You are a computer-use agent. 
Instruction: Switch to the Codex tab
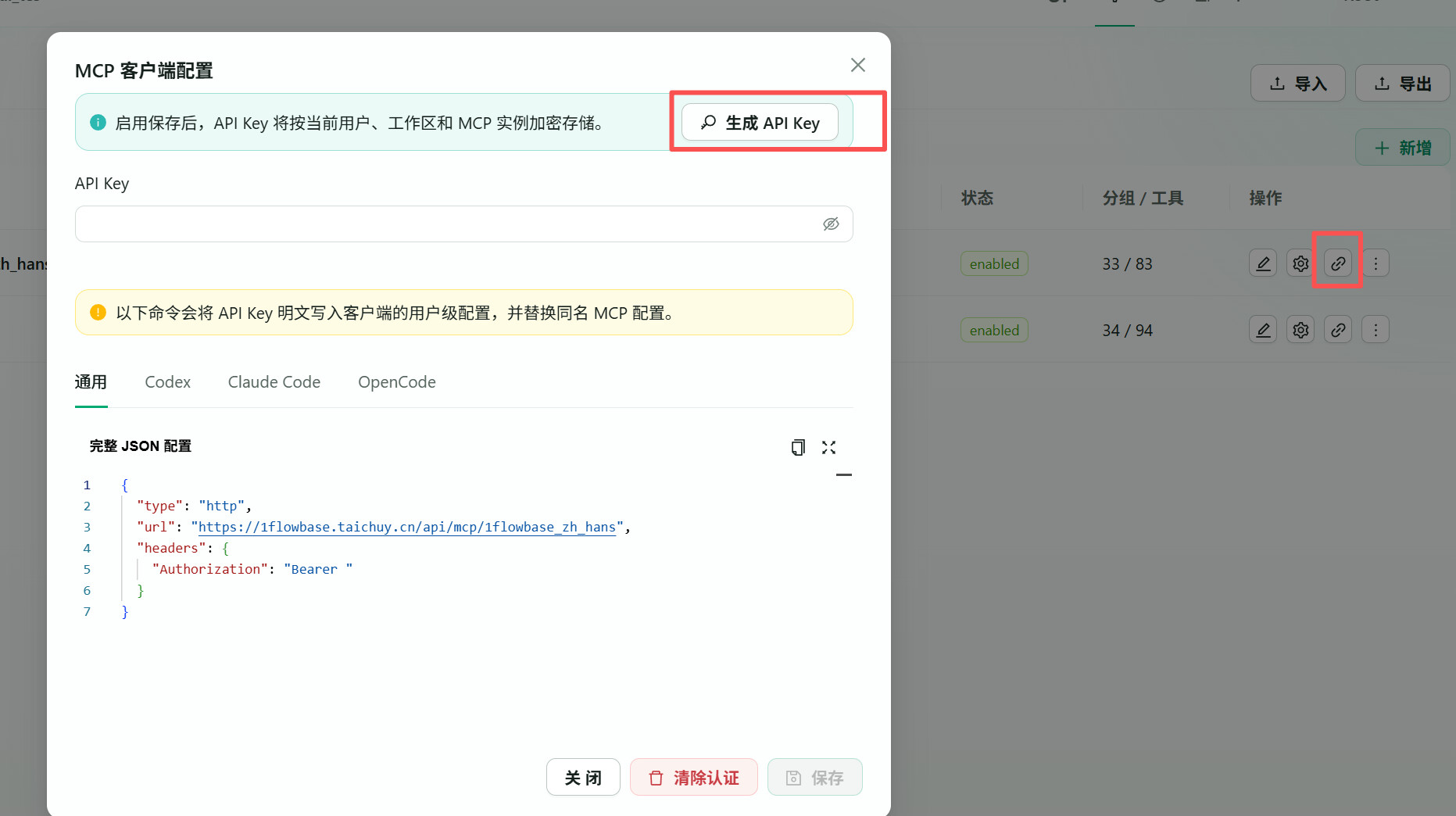click(167, 382)
